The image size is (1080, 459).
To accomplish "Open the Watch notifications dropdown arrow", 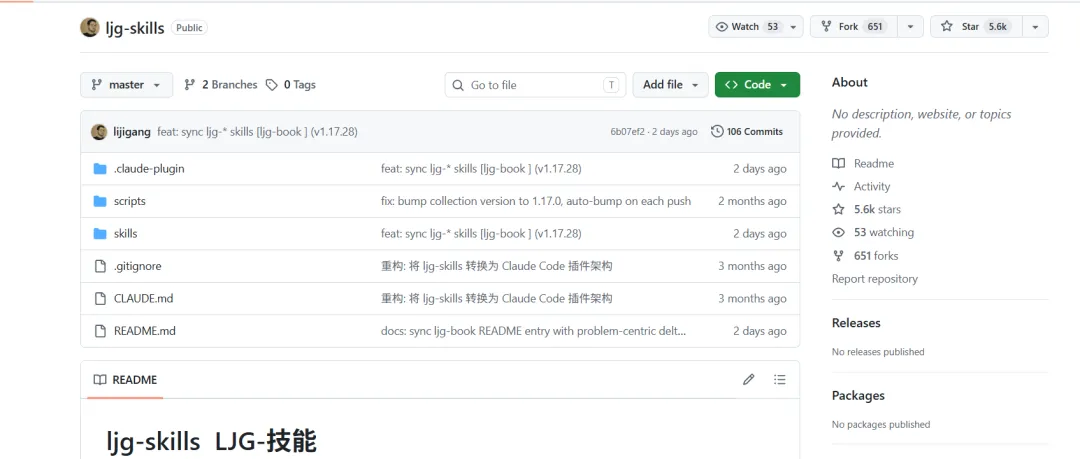I will pos(793,27).
